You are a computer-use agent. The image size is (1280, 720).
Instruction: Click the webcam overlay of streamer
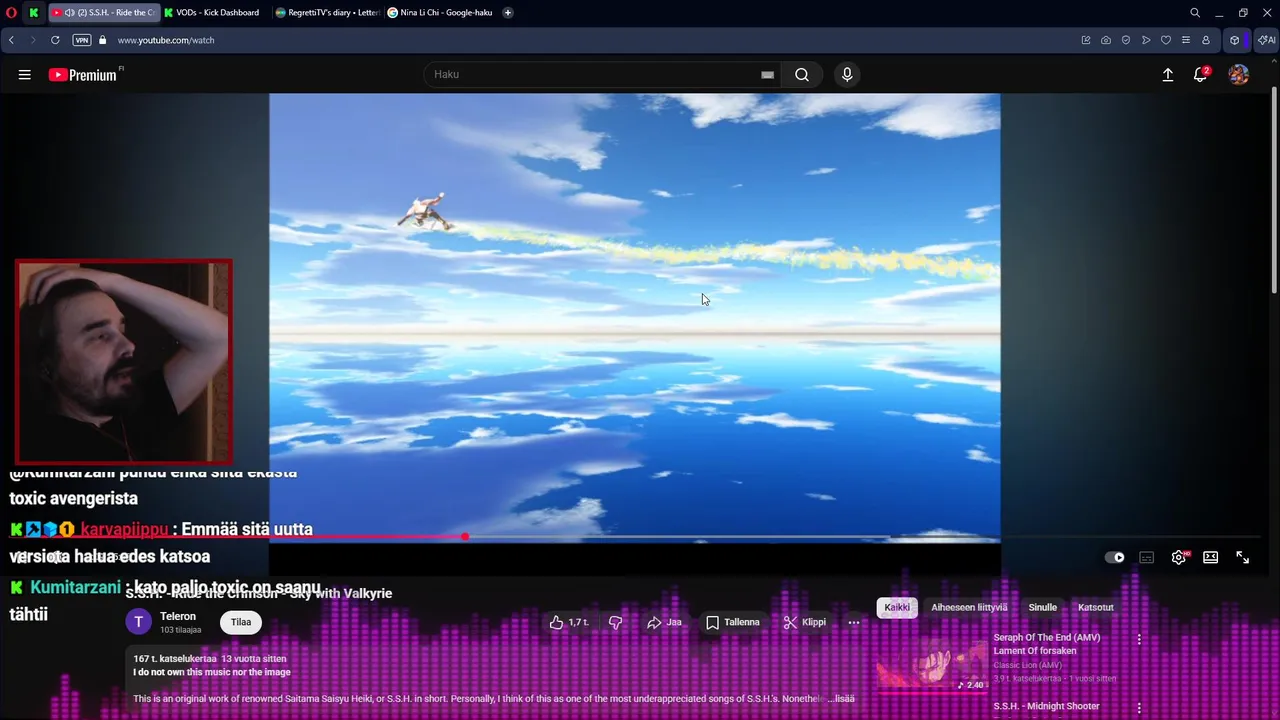click(124, 362)
